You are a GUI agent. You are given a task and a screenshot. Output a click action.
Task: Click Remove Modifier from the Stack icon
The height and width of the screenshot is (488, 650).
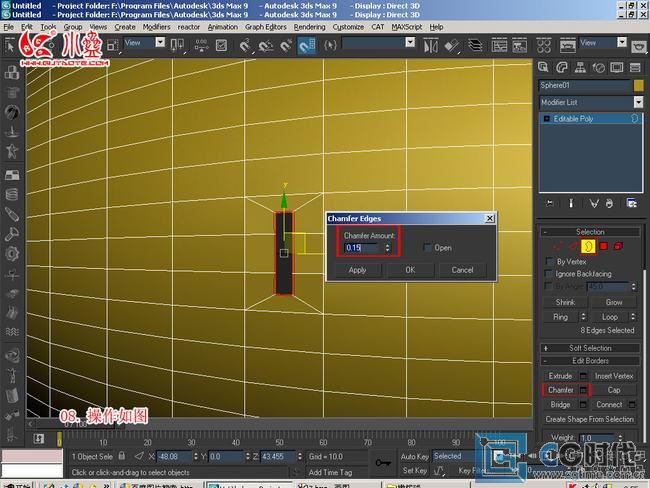point(609,203)
